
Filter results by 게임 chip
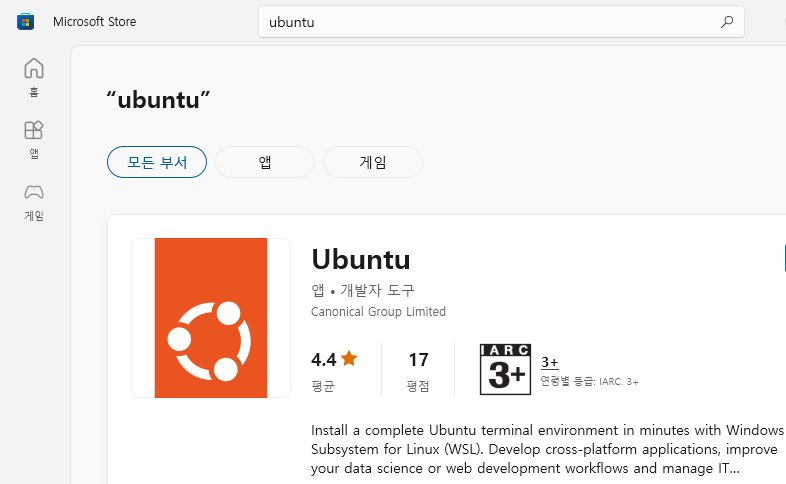pyautogui.click(x=373, y=162)
